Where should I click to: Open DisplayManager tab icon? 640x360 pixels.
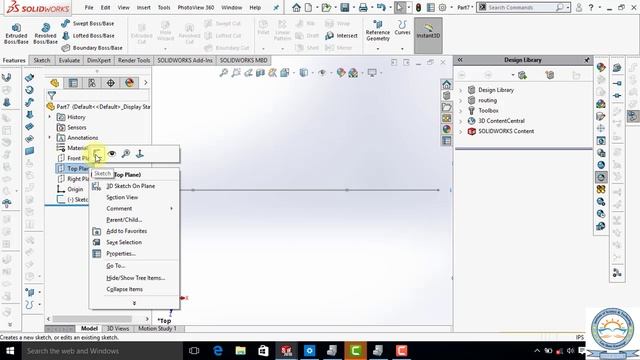pos(129,83)
